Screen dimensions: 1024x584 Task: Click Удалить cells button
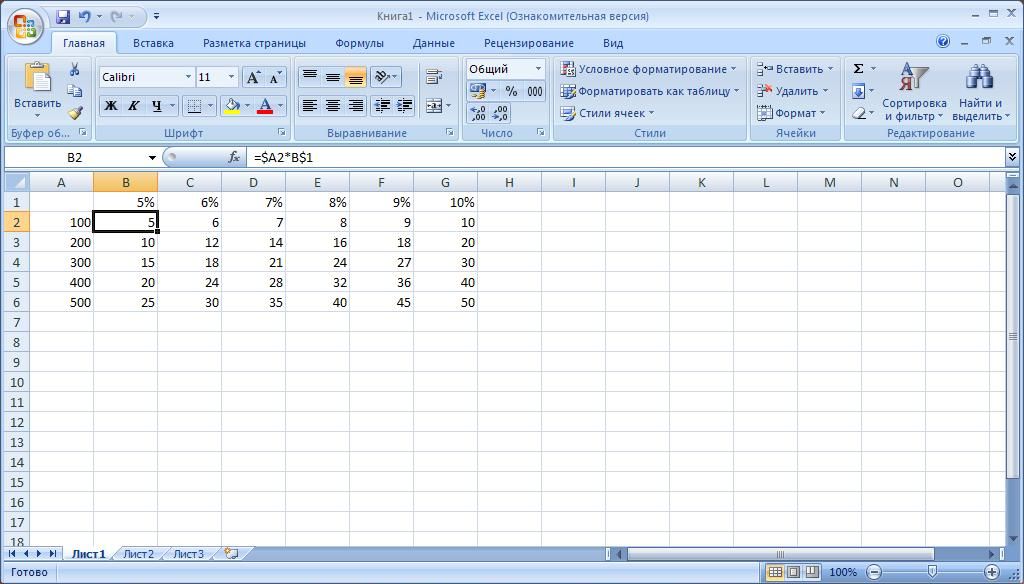pos(792,91)
